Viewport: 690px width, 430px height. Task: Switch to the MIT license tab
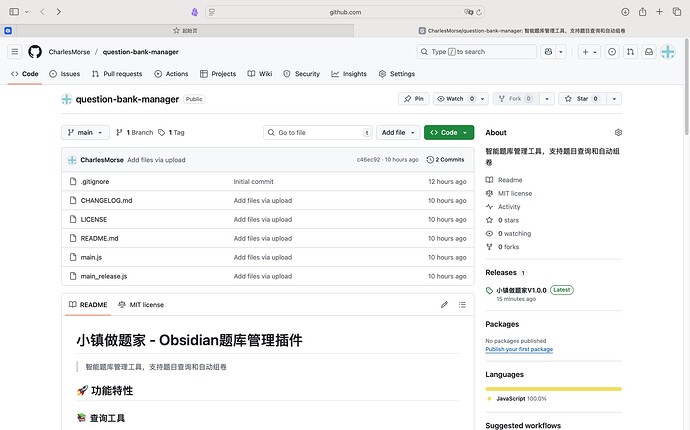[140, 304]
